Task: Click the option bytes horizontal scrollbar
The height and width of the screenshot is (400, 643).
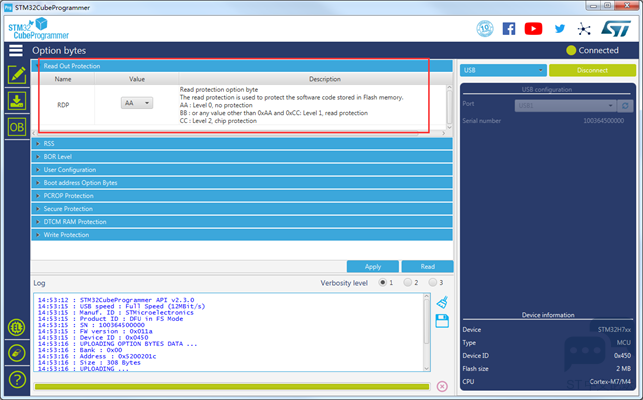Action: click(239, 133)
